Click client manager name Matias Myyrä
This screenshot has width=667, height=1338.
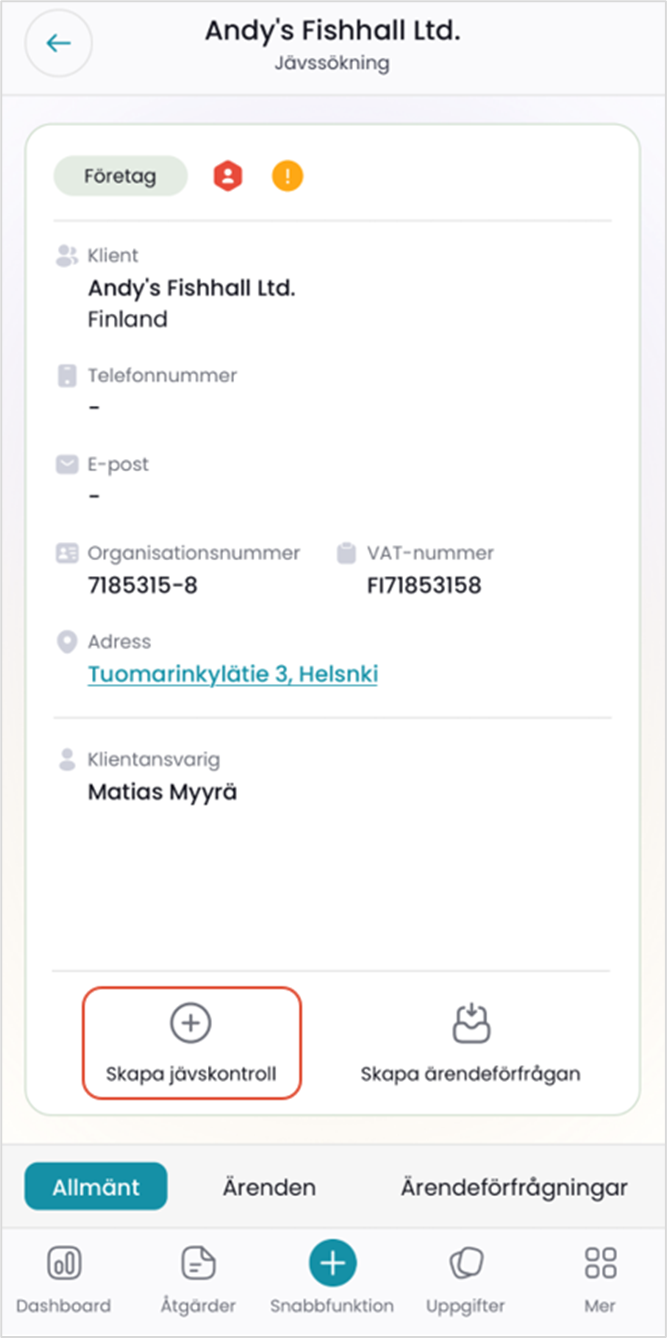[163, 792]
